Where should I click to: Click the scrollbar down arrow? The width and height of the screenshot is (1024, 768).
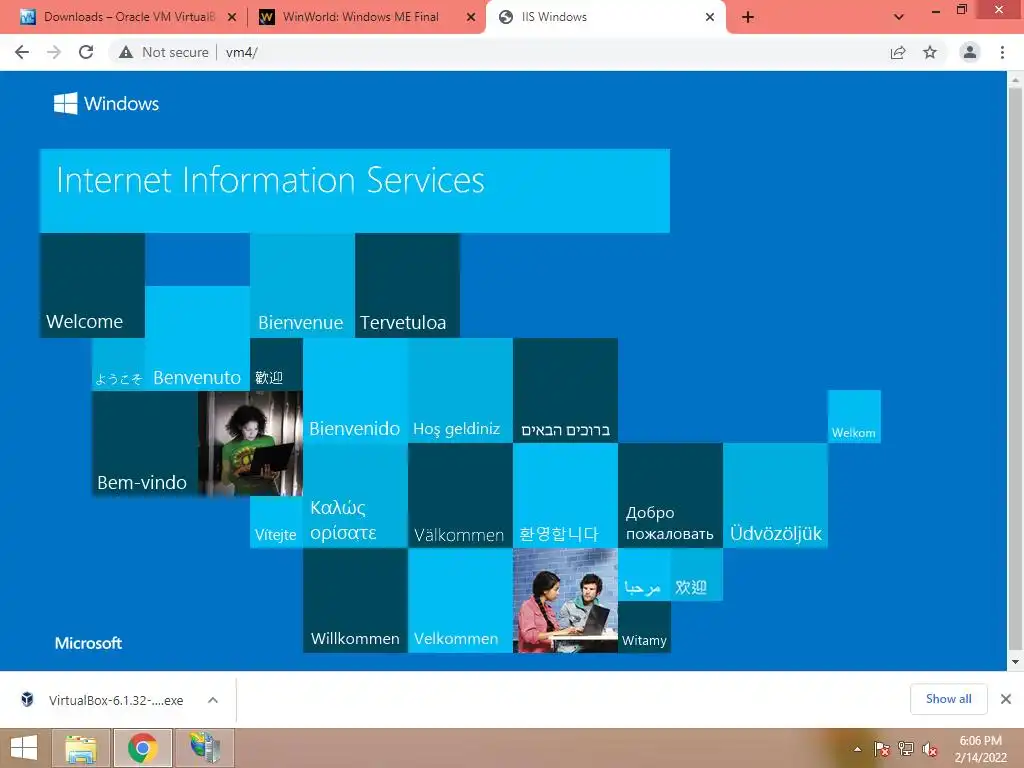point(1015,662)
